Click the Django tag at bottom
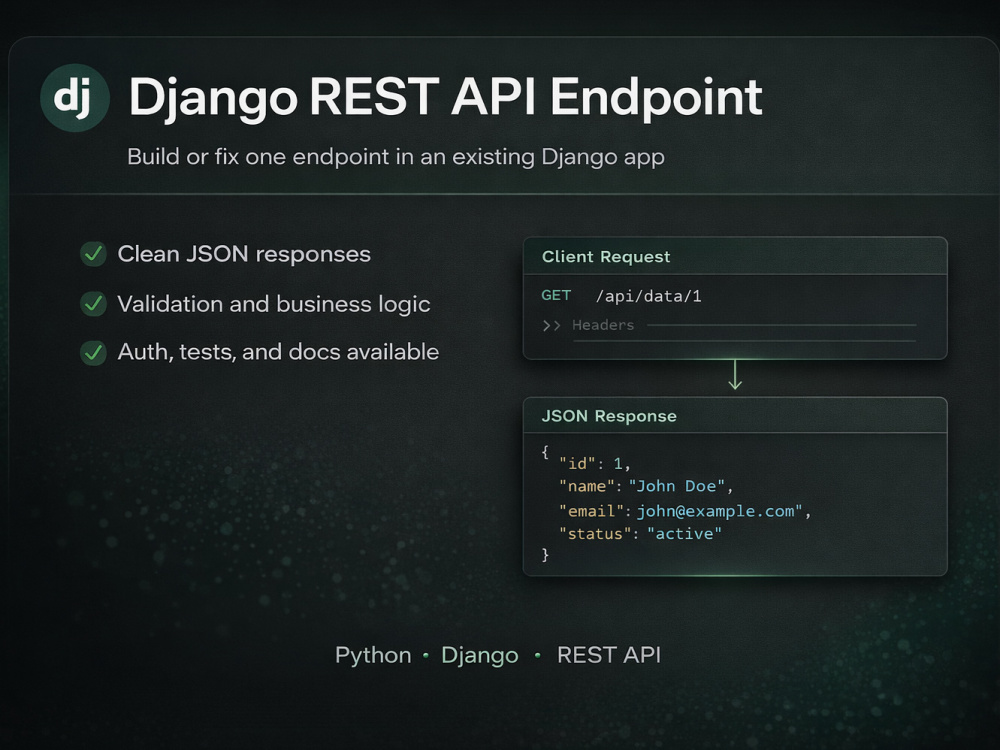This screenshot has width=1000, height=750. (x=480, y=656)
